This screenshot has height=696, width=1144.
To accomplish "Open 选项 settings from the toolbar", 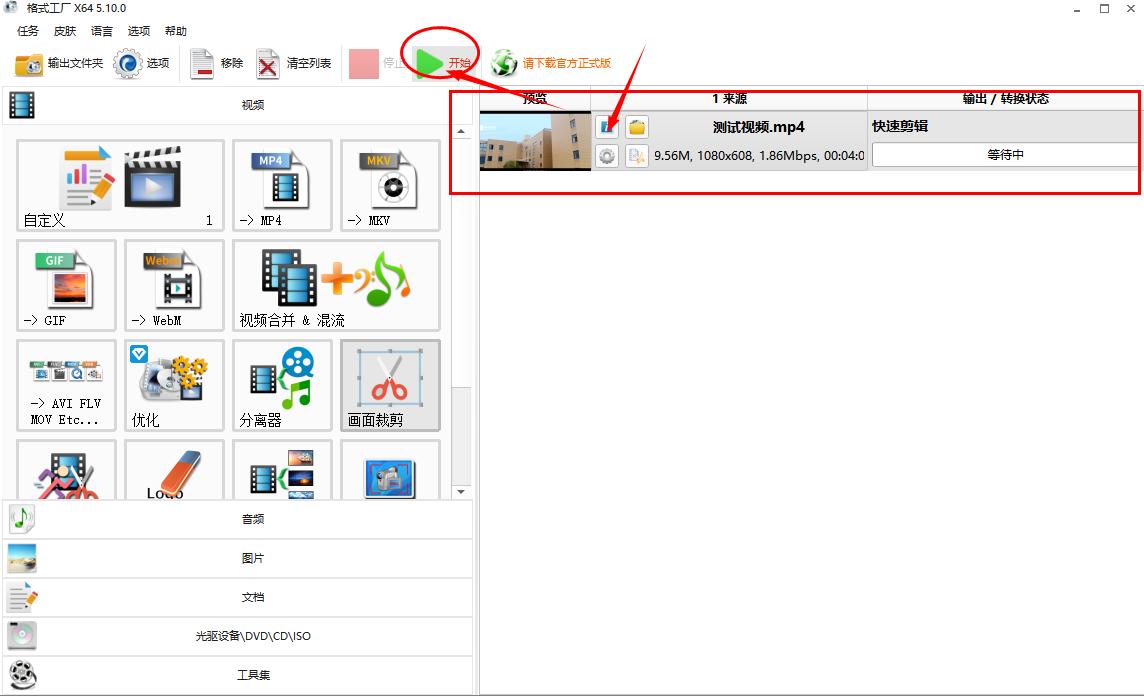I will (142, 64).
